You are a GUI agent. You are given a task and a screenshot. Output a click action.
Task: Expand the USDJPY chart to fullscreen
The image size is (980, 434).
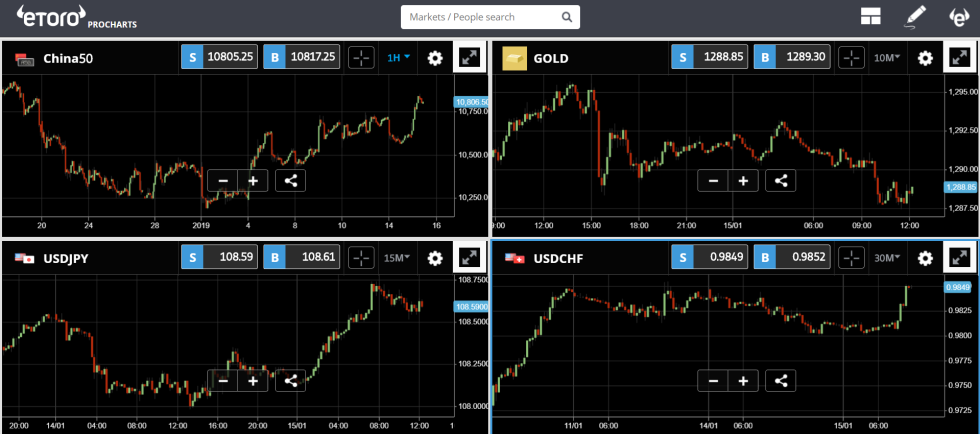[469, 258]
